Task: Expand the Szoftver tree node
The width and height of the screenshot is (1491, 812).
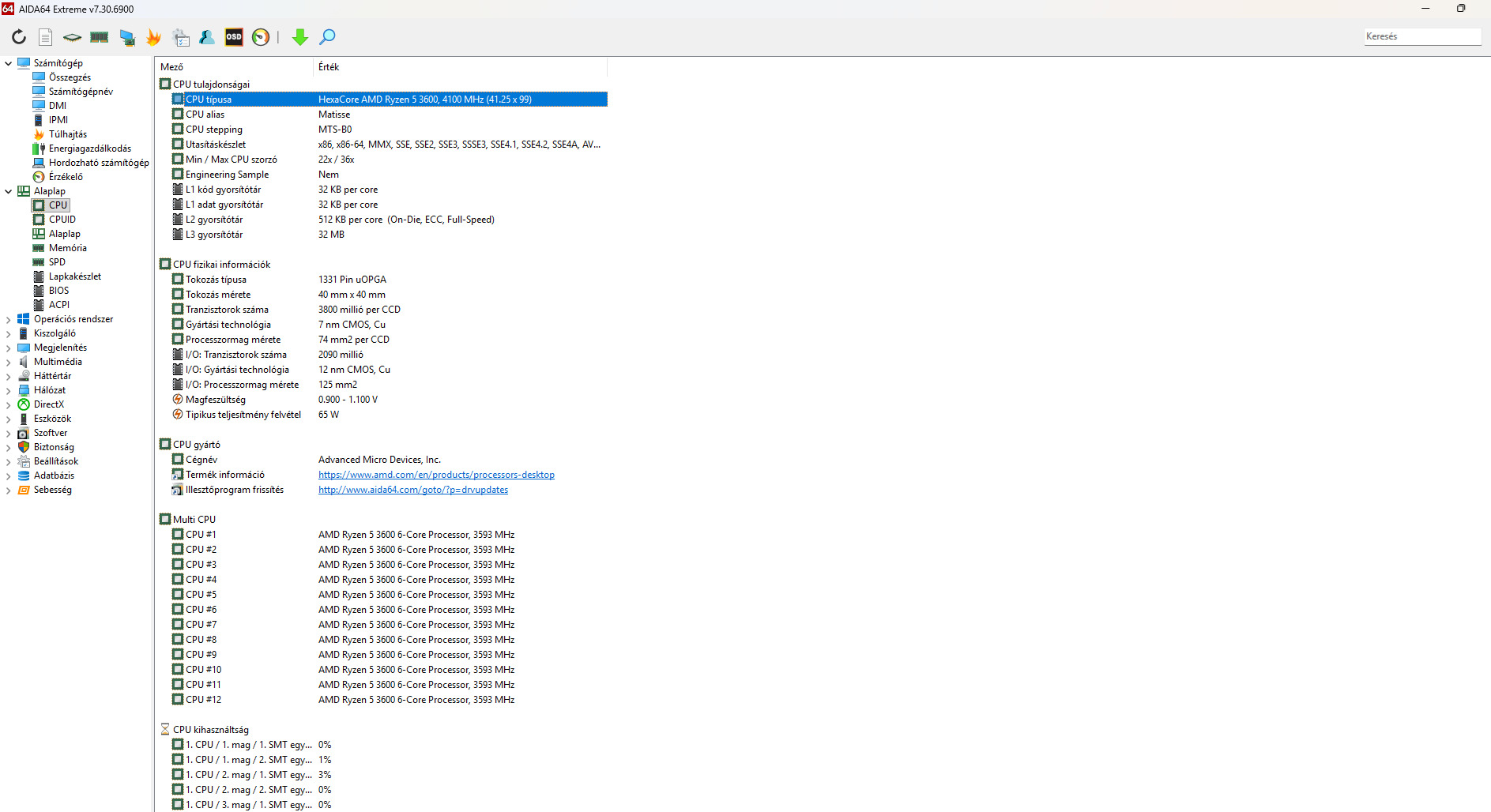Action: (9, 433)
